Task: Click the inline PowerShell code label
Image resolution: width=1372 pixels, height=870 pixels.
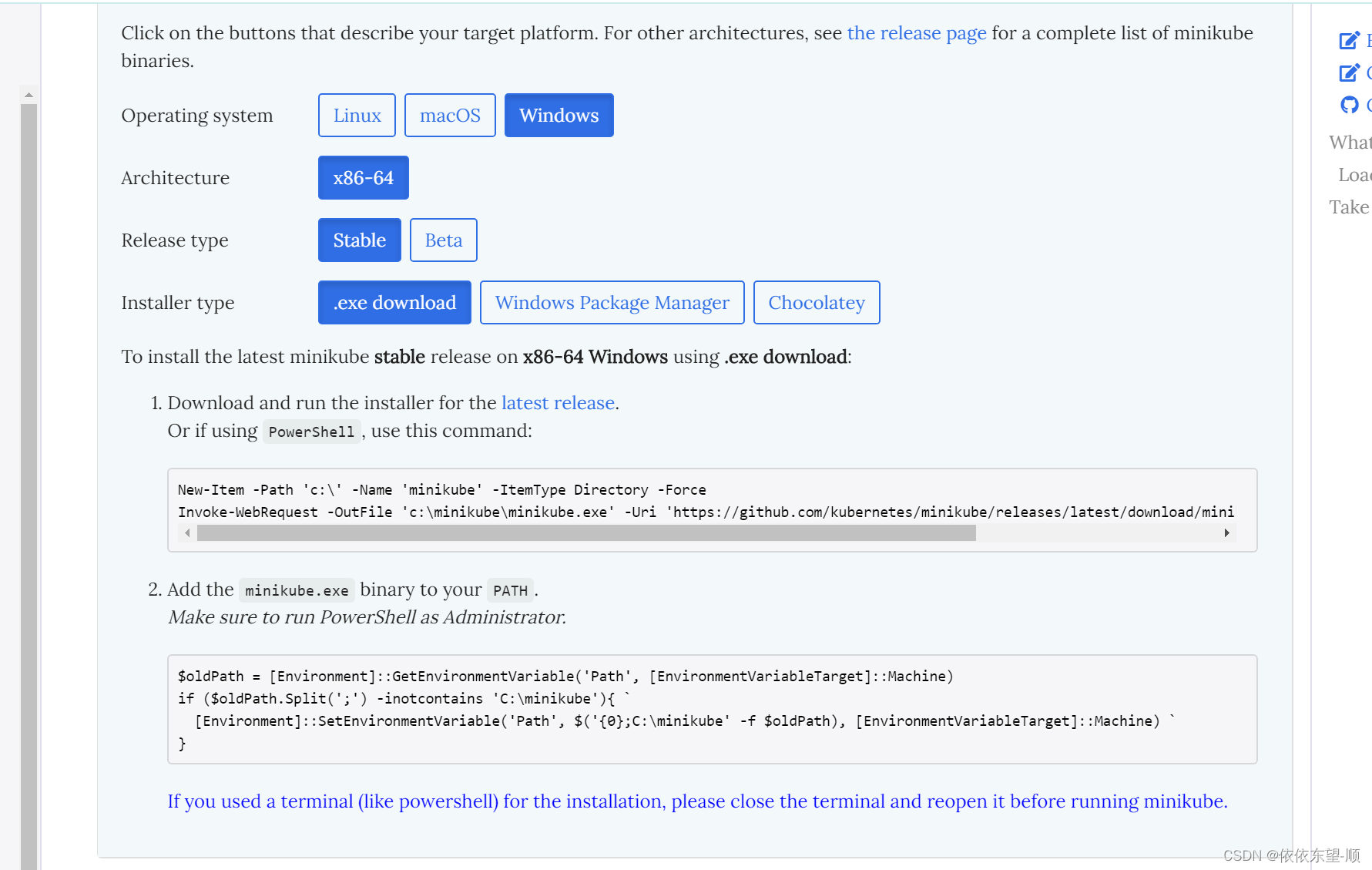Action: coord(311,432)
